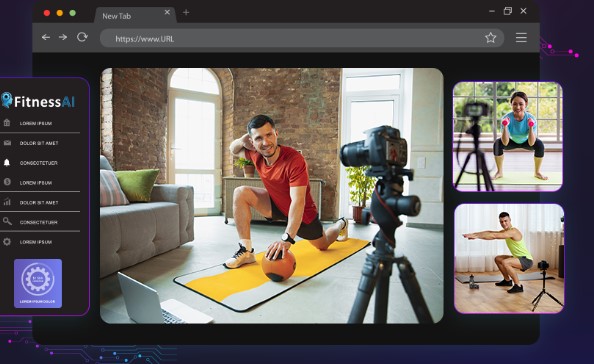Restore the browser window size
Viewport: 594px width, 364px height.
coord(508,11)
